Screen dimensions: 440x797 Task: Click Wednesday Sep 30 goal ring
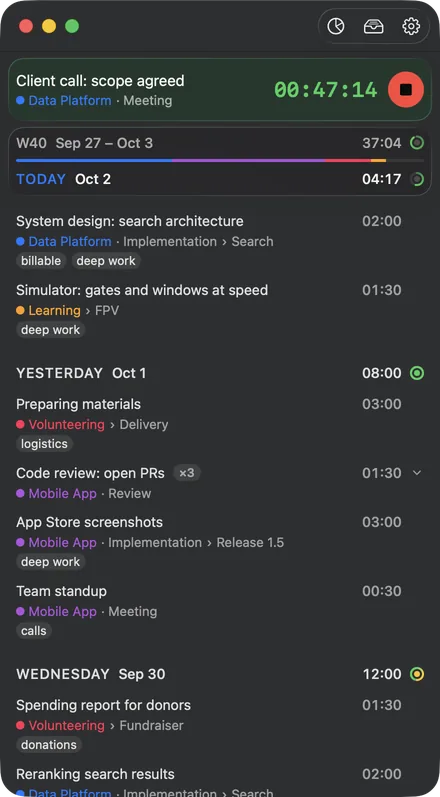point(417,674)
